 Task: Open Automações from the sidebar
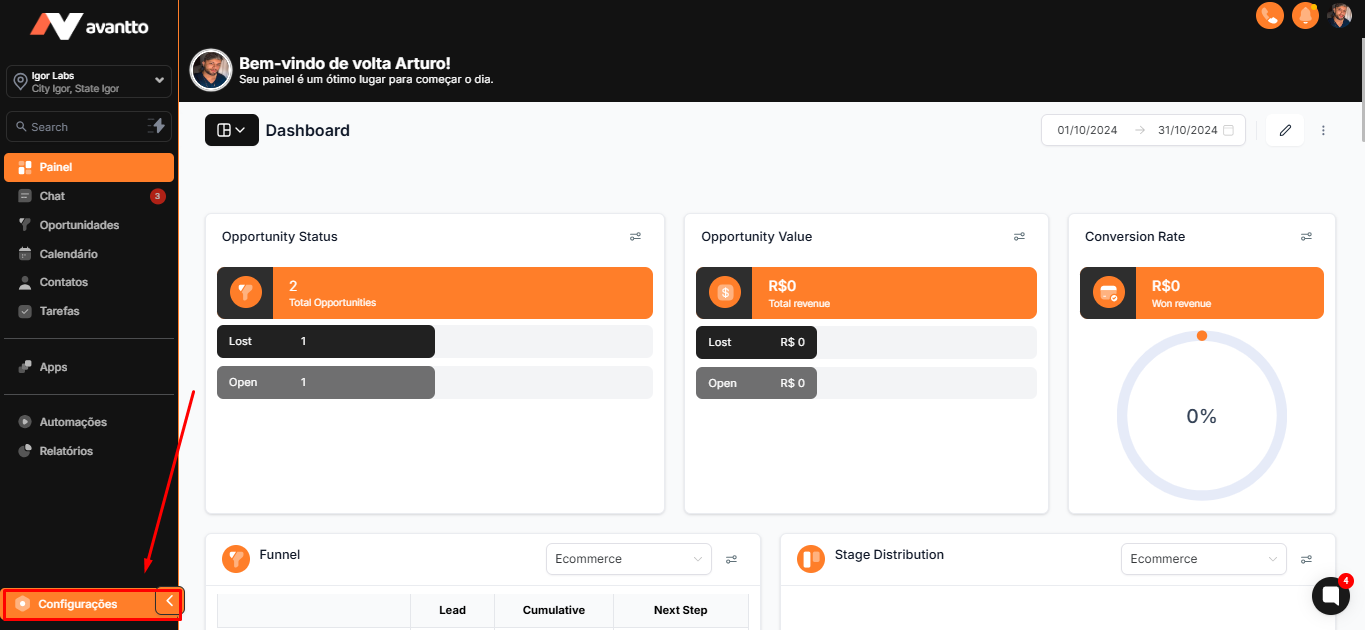tap(73, 422)
